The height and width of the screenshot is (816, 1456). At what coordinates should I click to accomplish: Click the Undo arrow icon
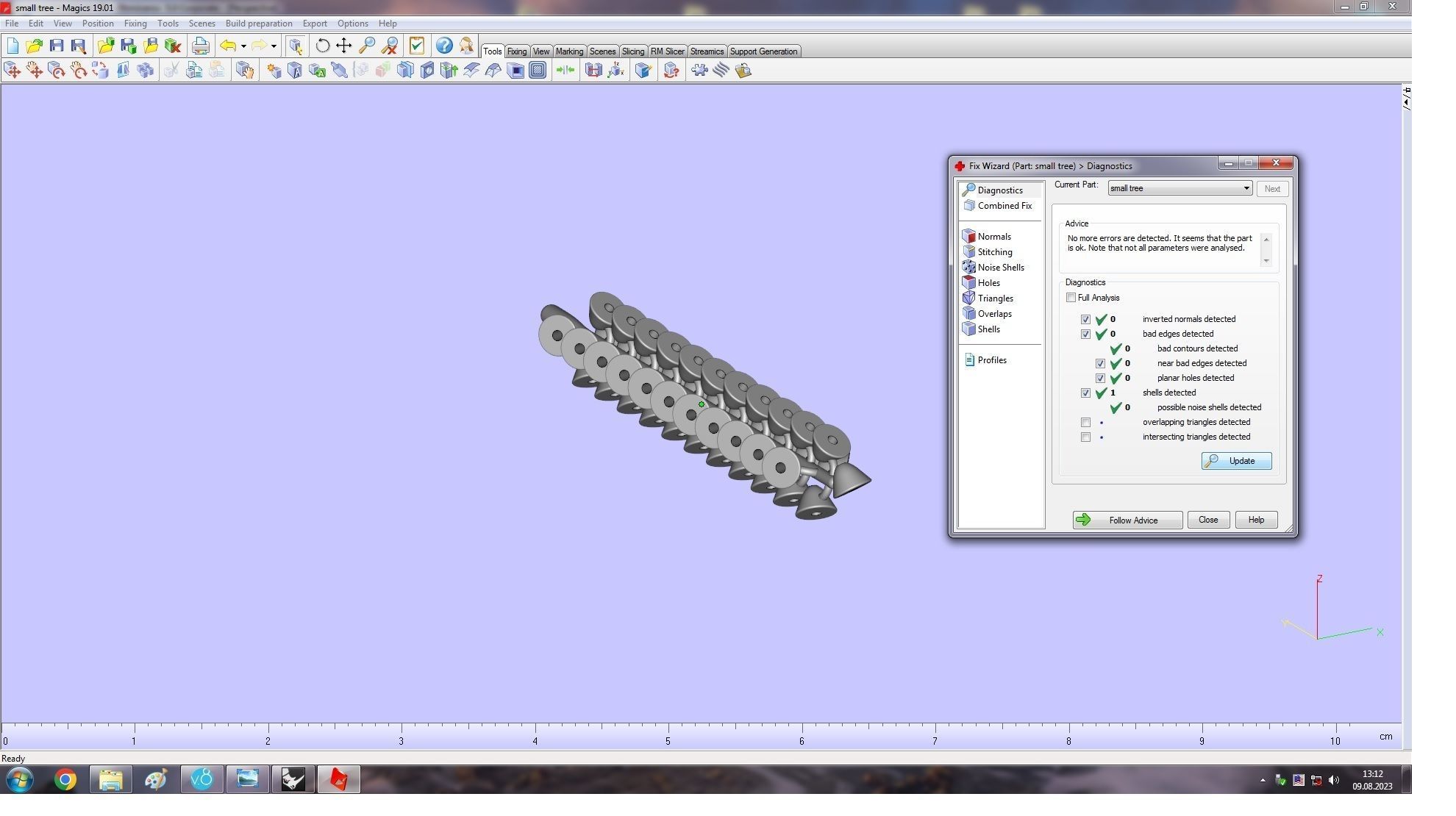click(228, 46)
